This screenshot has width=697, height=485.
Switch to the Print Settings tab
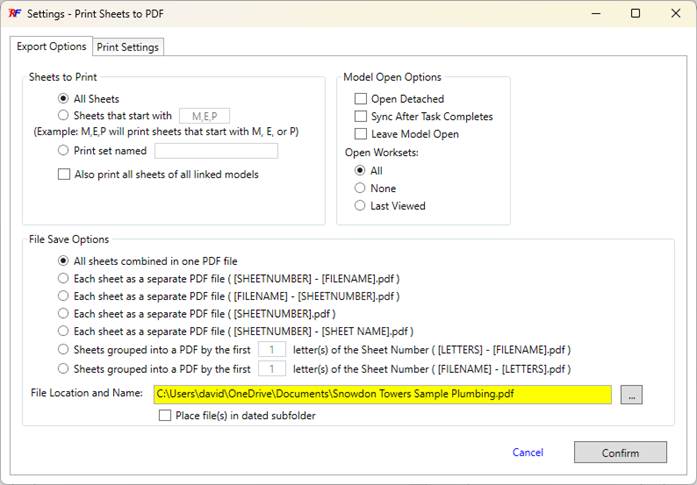127,47
